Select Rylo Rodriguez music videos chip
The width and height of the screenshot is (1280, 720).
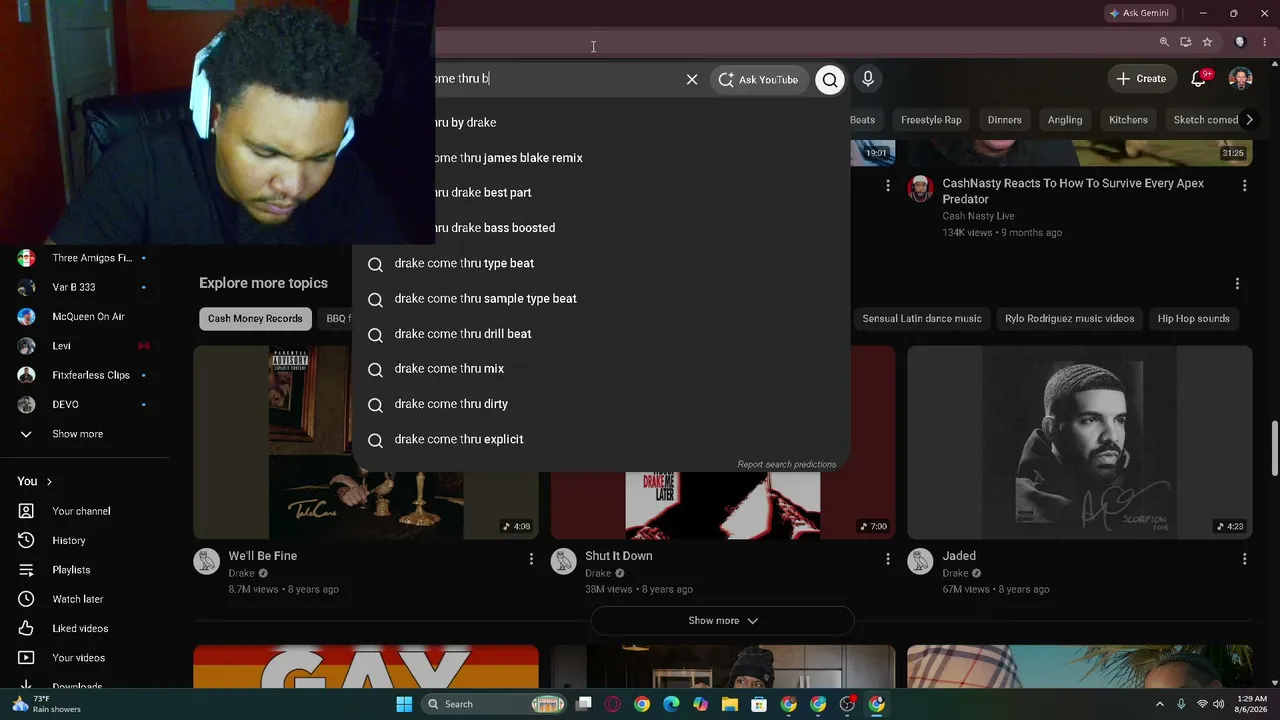click(x=1069, y=319)
